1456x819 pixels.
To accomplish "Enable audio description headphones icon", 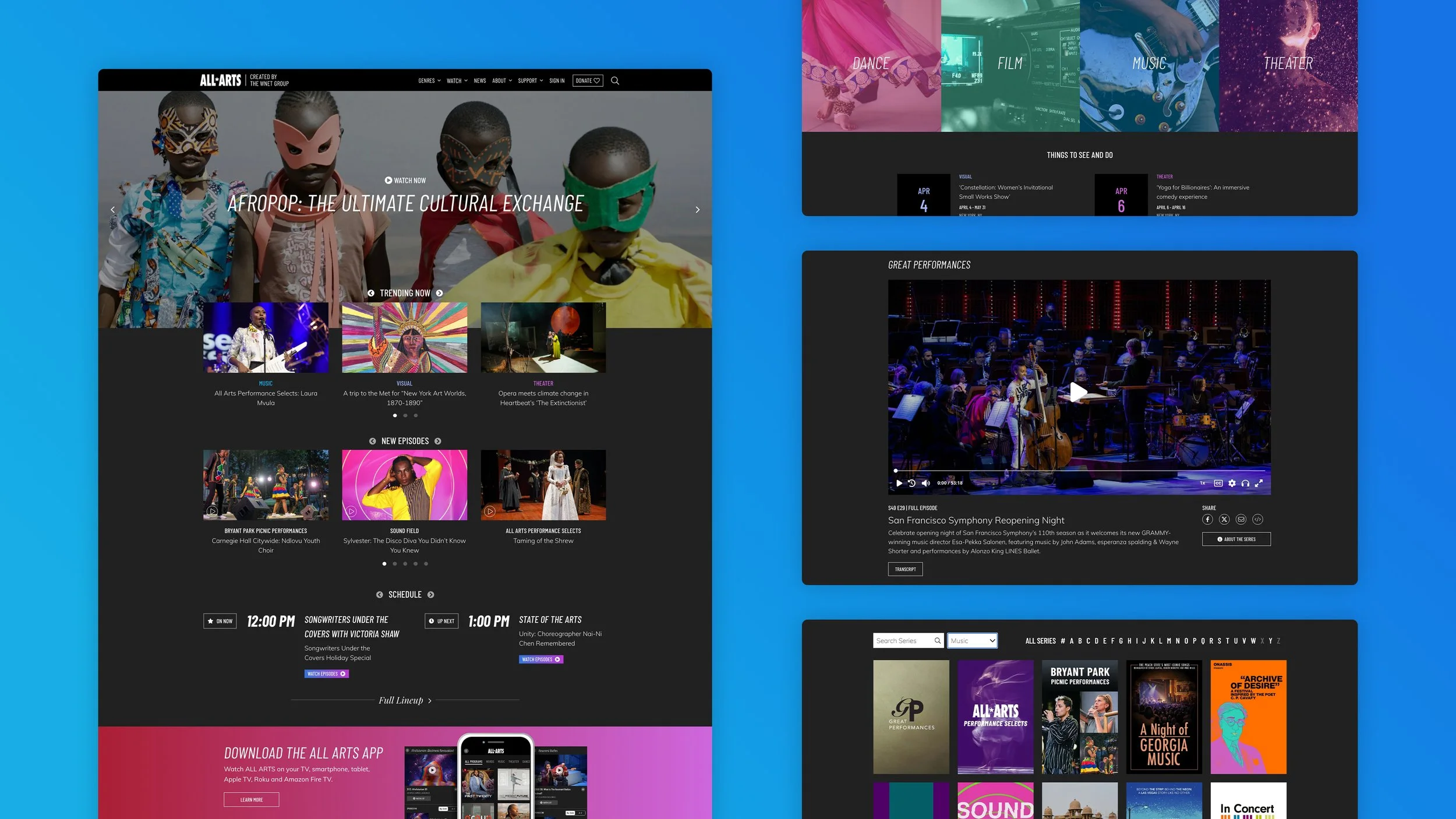I will [1245, 483].
